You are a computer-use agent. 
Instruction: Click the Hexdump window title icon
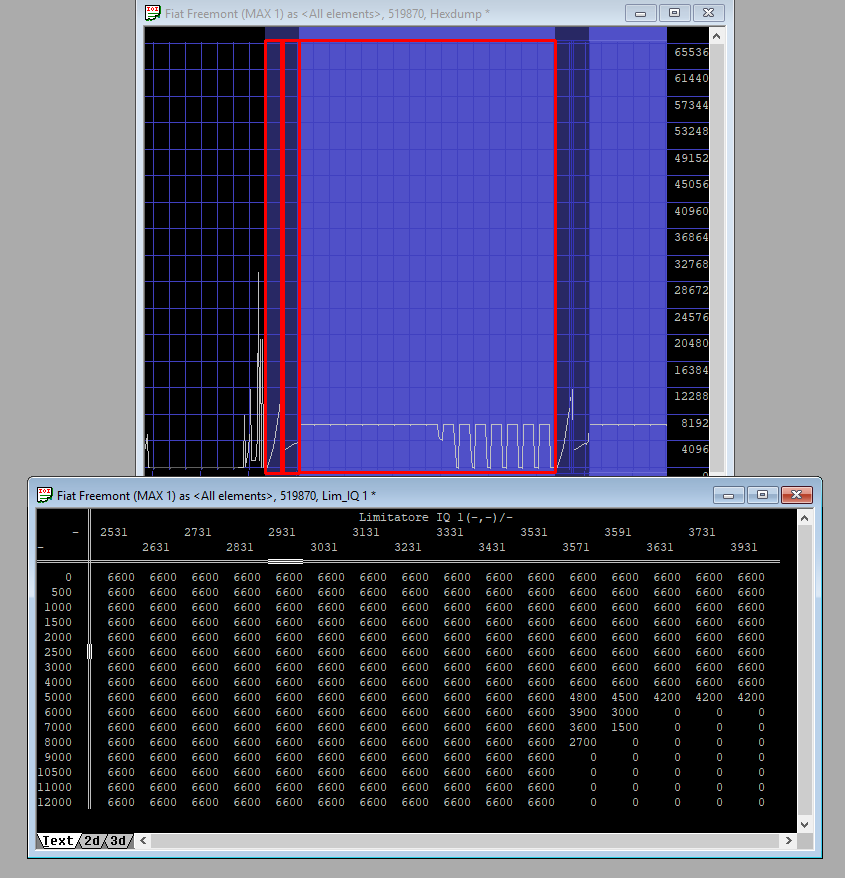pos(152,13)
